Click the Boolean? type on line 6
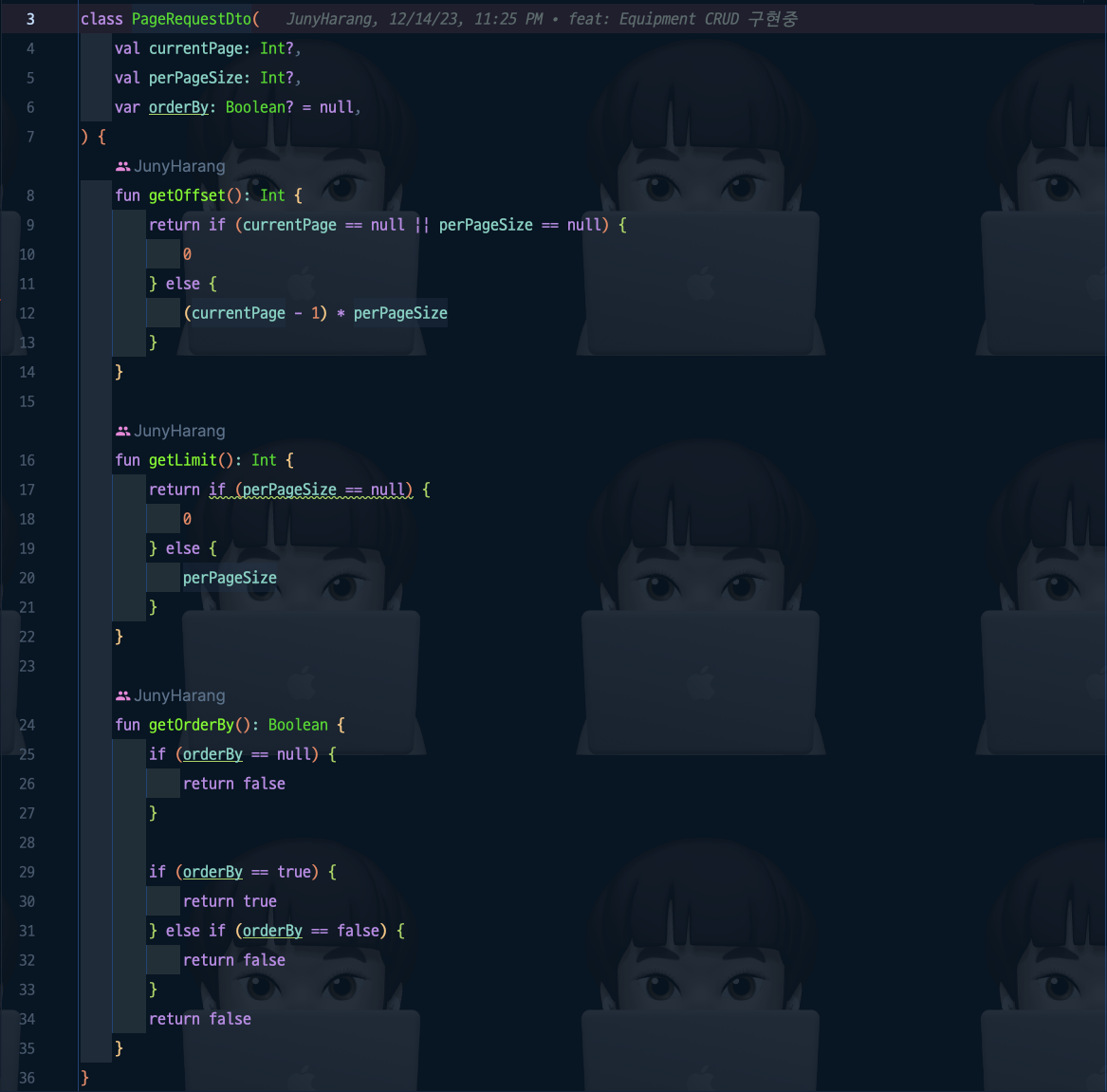This screenshot has width=1107, height=1092. click(259, 107)
